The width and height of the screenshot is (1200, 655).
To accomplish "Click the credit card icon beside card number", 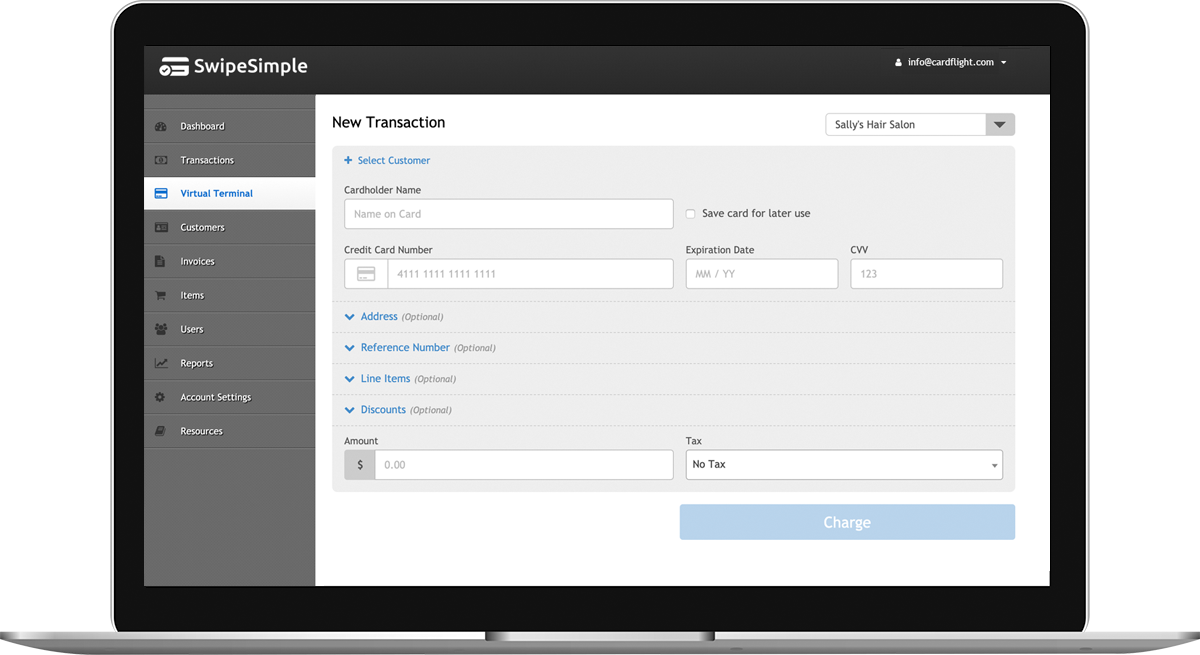I will pos(364,273).
